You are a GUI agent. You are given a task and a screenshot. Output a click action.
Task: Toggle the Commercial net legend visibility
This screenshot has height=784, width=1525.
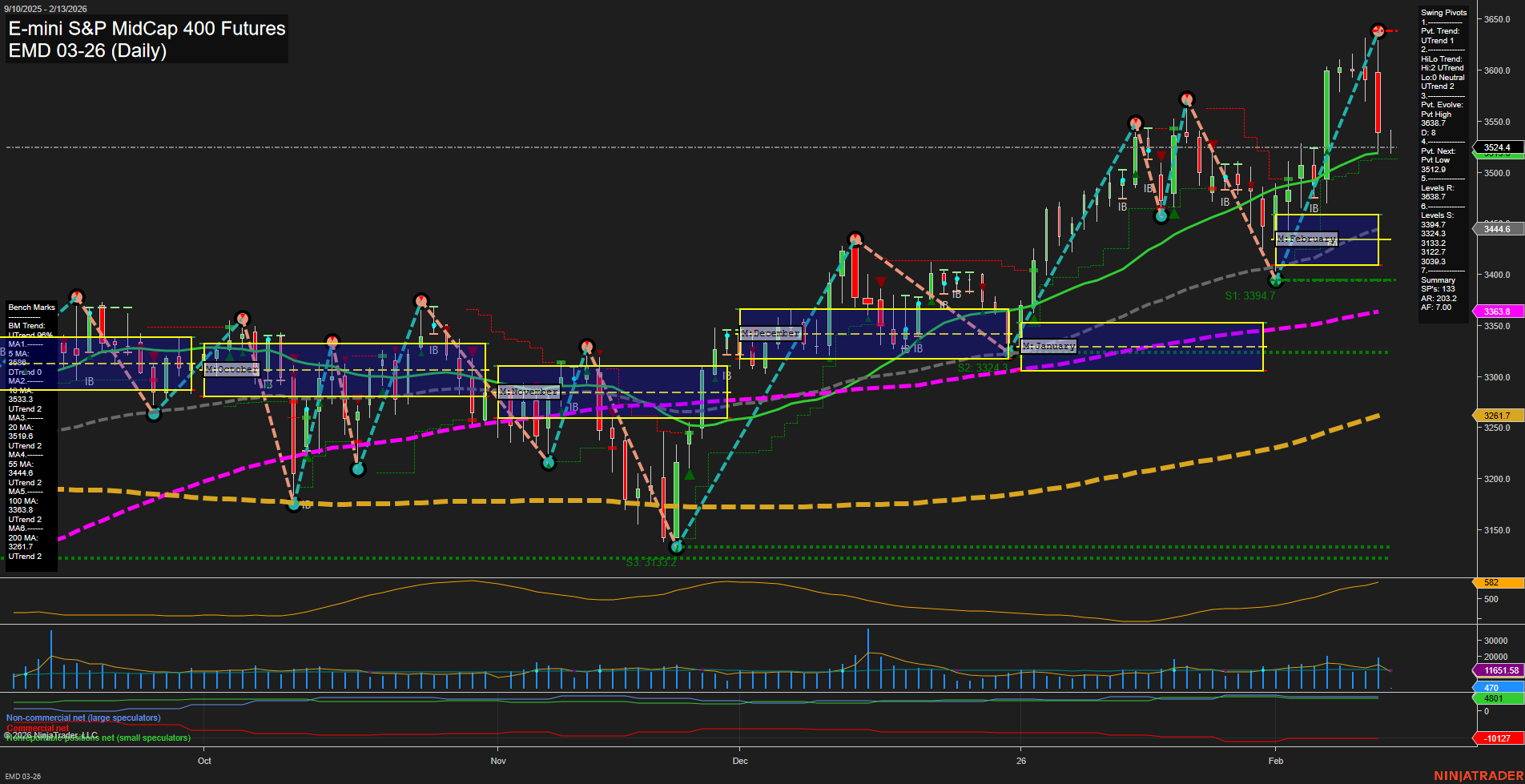pyautogui.click(x=38, y=727)
